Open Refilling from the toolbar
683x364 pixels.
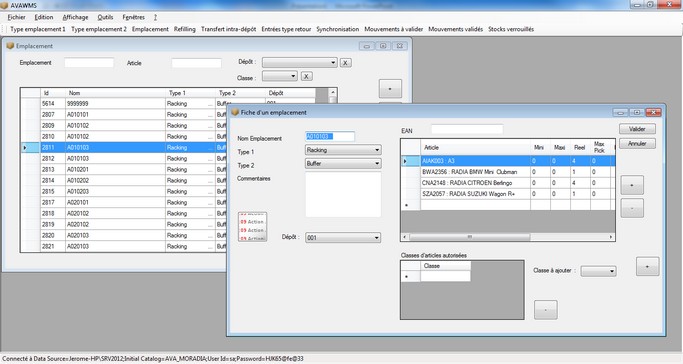[x=185, y=29]
